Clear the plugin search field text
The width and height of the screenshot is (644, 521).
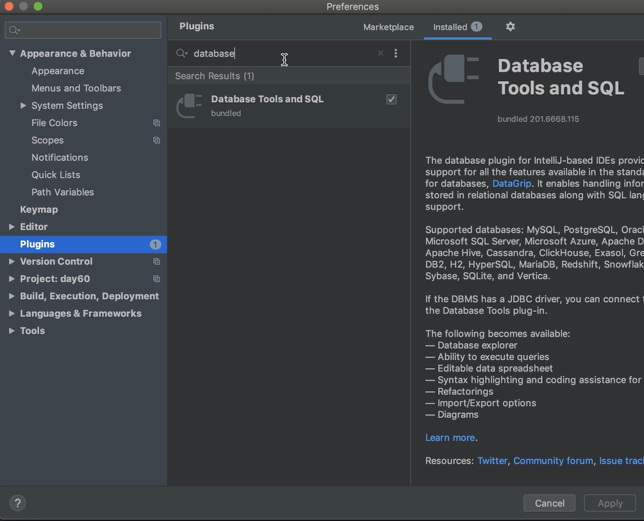(x=380, y=54)
